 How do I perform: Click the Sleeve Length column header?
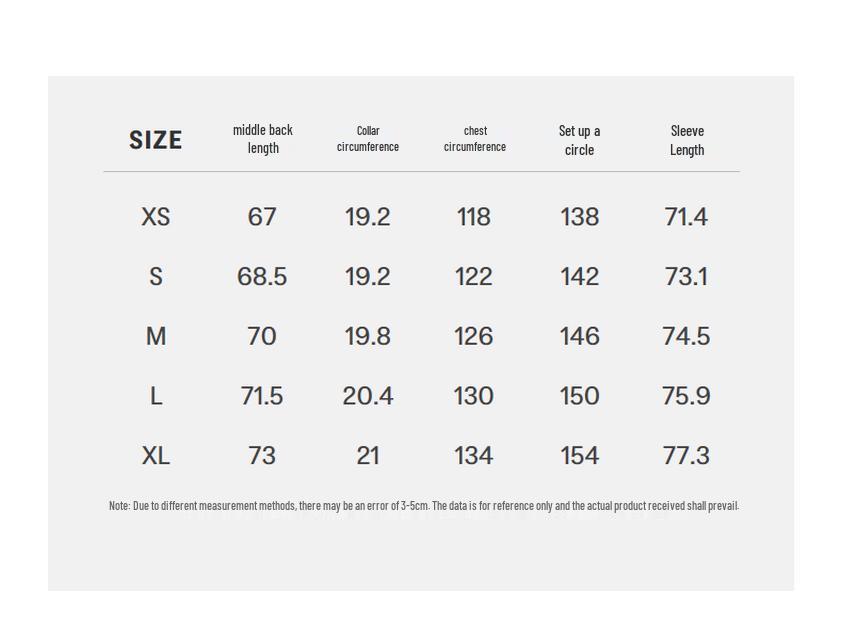(687, 140)
